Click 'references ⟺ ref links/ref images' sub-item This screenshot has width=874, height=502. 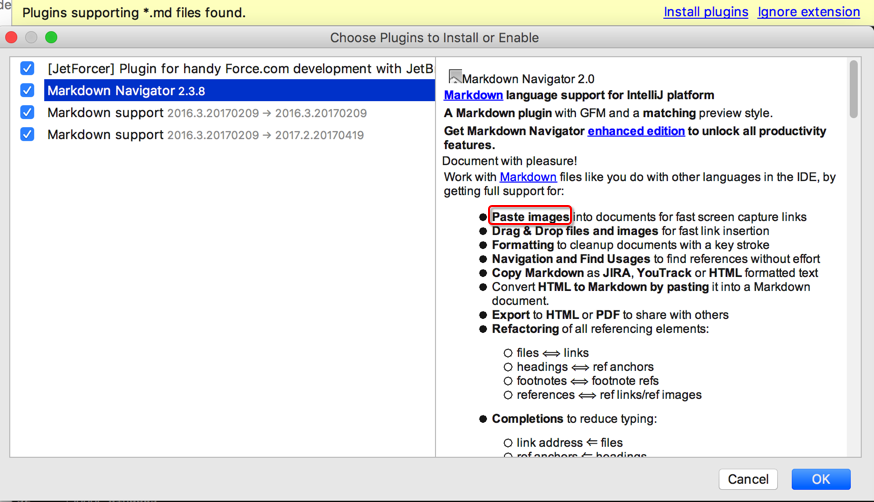click(609, 394)
